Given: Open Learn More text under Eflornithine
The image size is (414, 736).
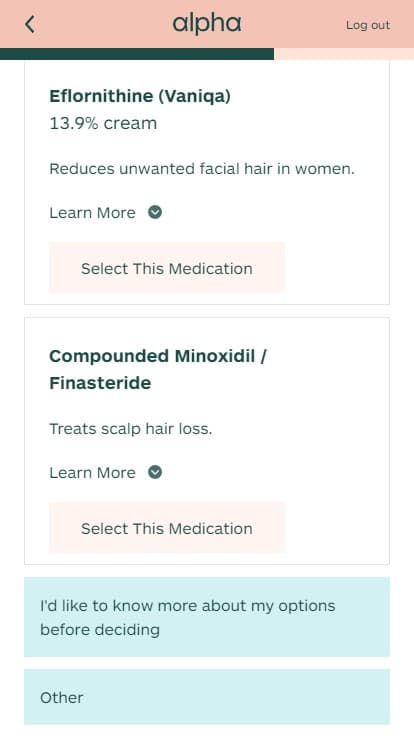Looking at the screenshot, I should pos(92,213).
